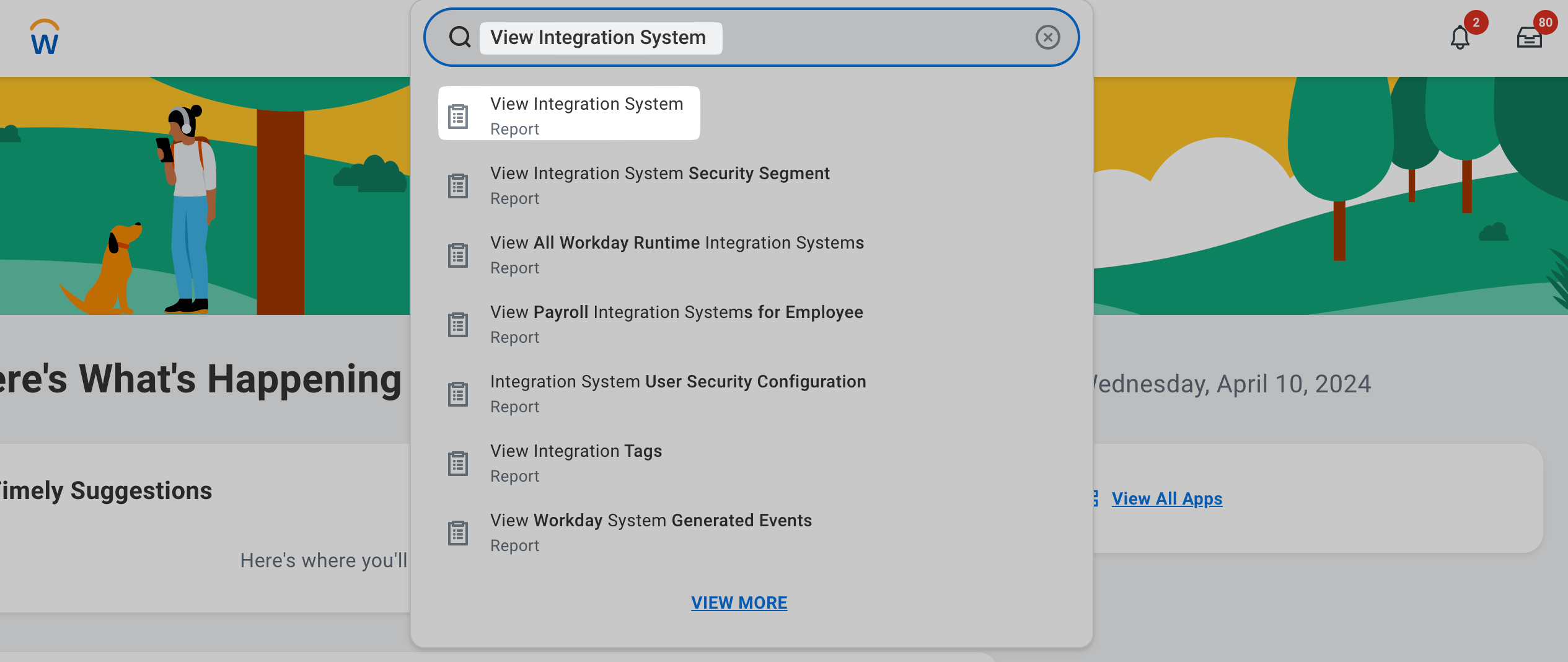1568x662 pixels.
Task: Click report icon beside View Integration System Security Segment
Action: tap(458, 186)
